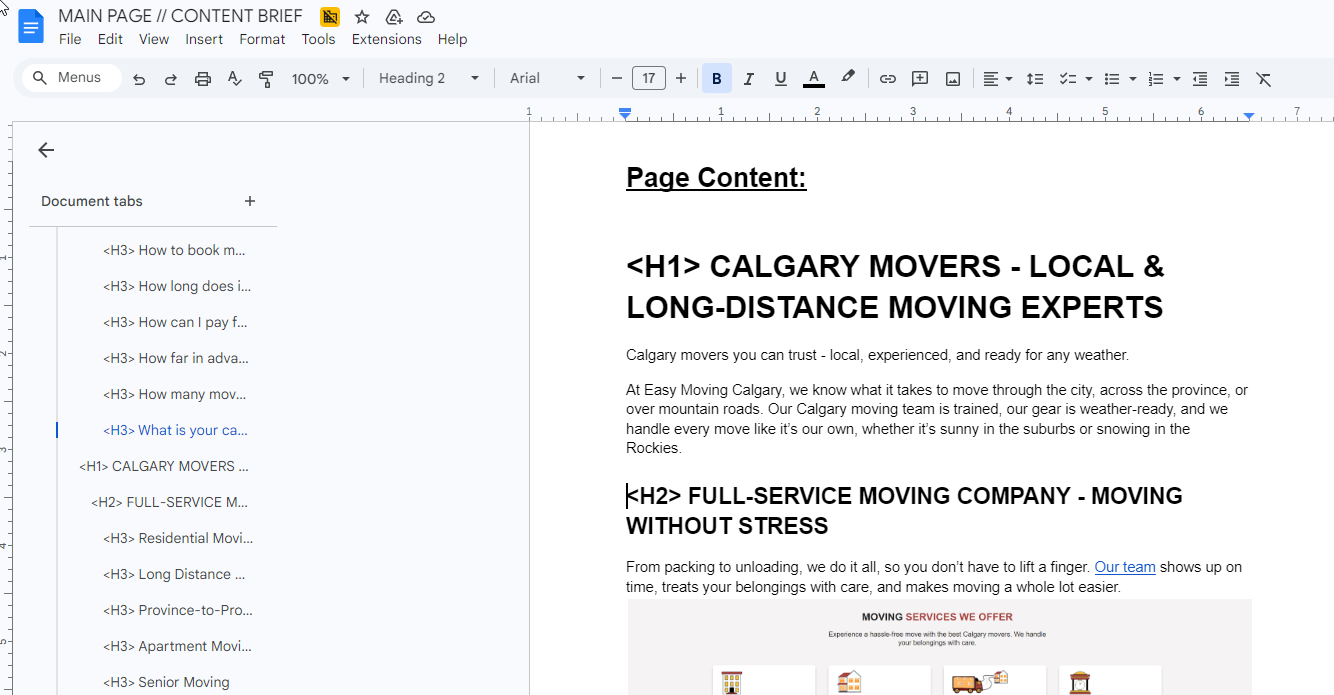Click the Add comment icon
The height and width of the screenshot is (695, 1334).
coord(920,79)
